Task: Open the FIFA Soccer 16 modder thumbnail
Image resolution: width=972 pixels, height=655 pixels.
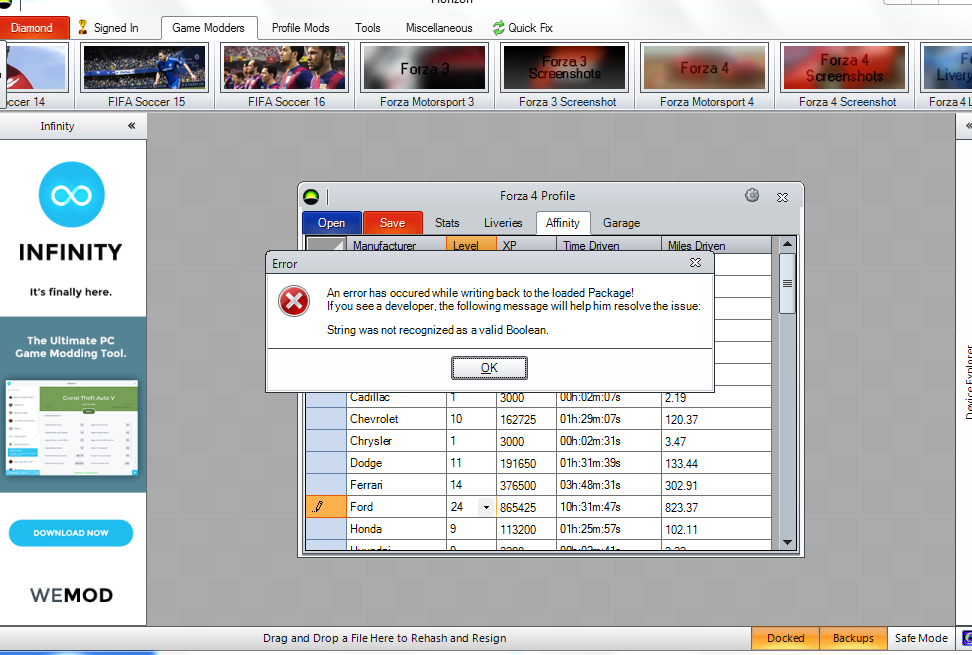Action: 285,68
